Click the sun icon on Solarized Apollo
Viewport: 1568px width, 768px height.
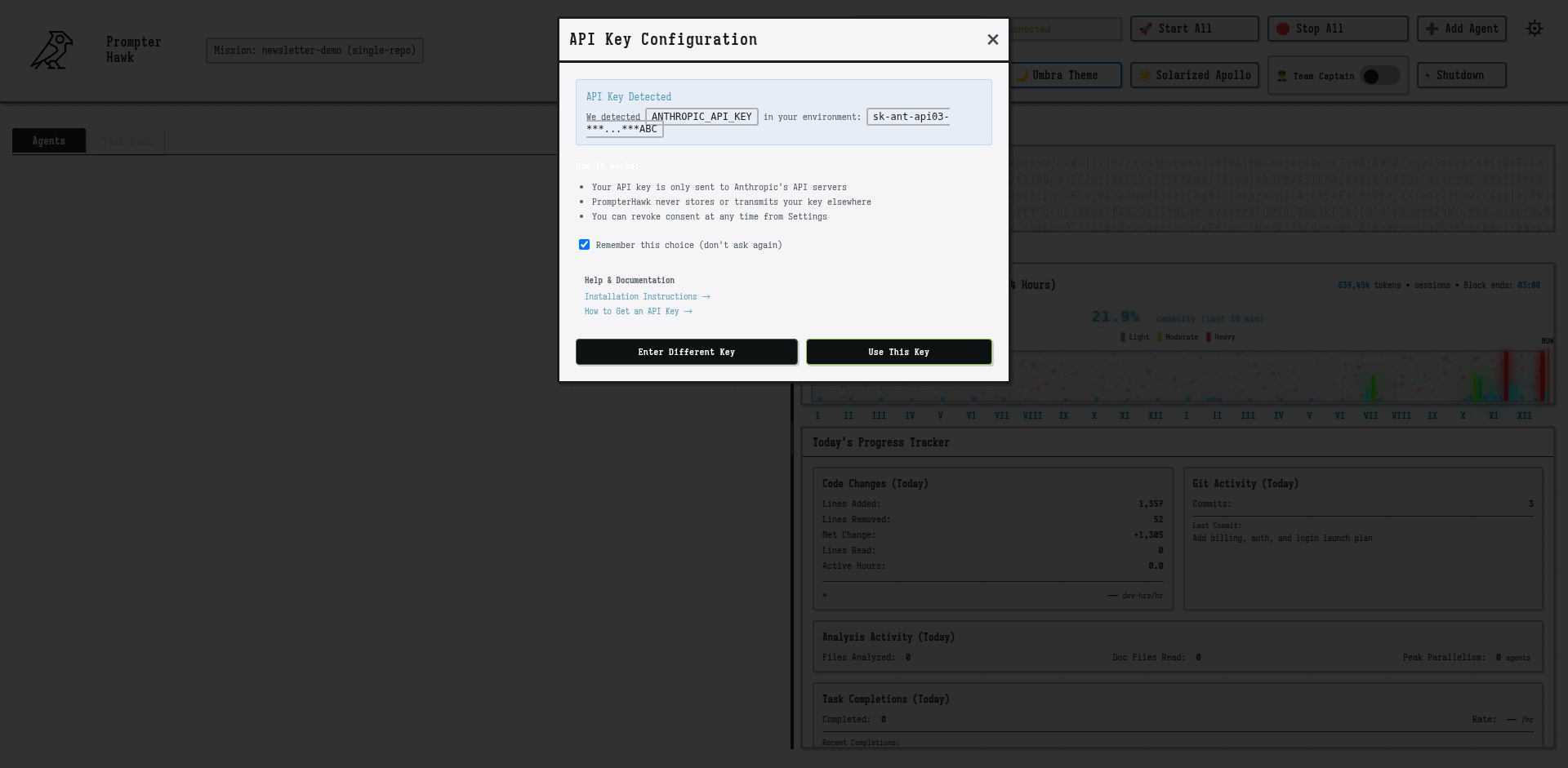pos(1146,74)
